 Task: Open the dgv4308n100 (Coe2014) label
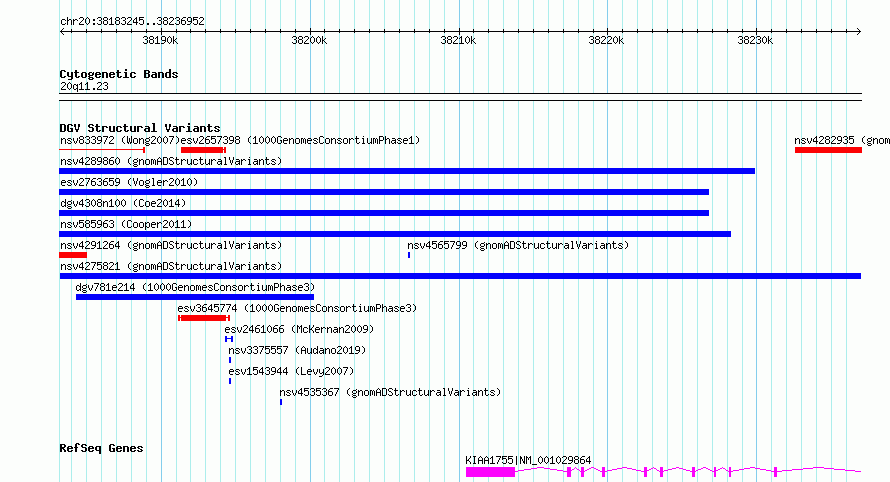tap(123, 203)
